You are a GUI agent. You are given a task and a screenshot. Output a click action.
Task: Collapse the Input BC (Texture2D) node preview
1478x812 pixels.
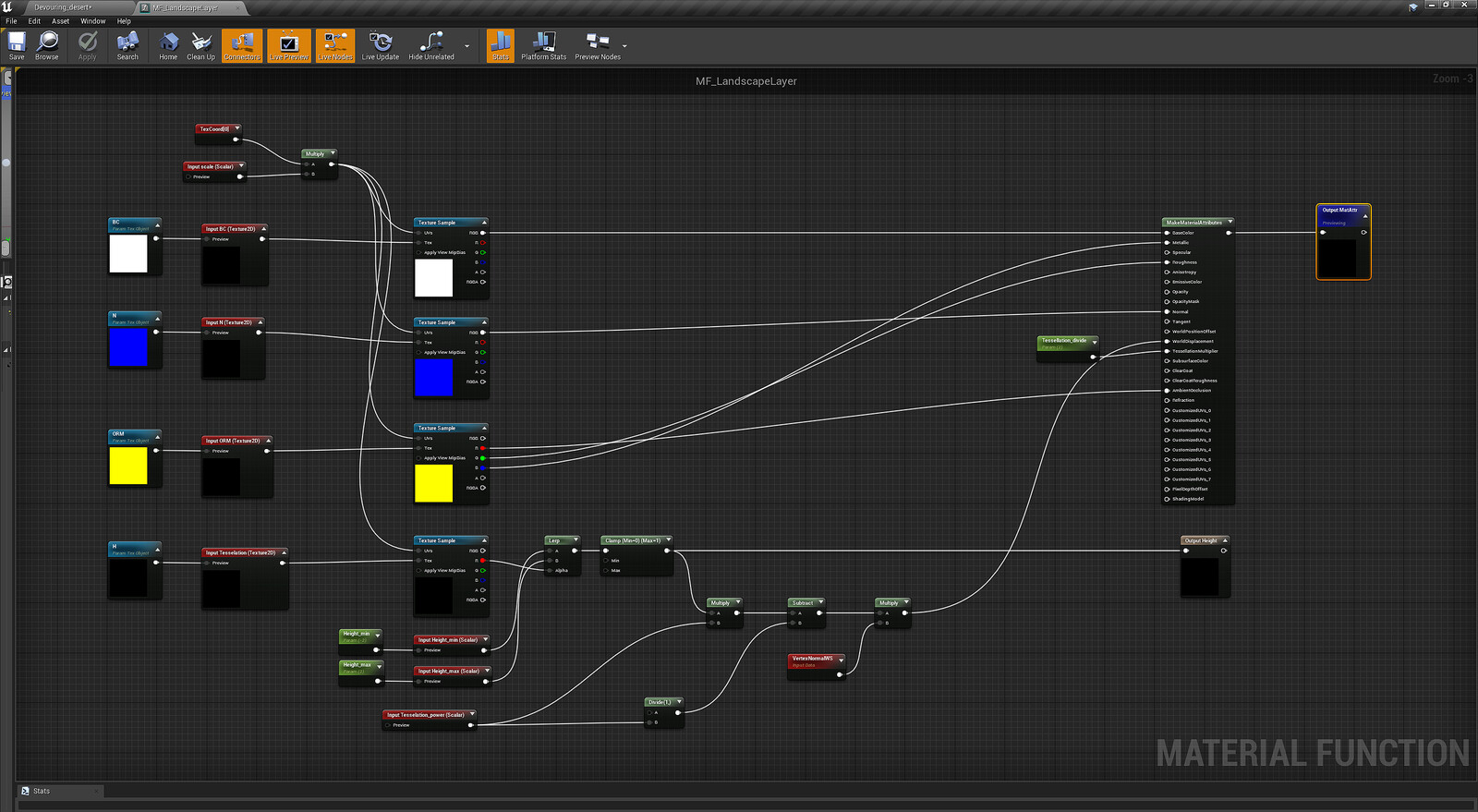[x=263, y=228]
